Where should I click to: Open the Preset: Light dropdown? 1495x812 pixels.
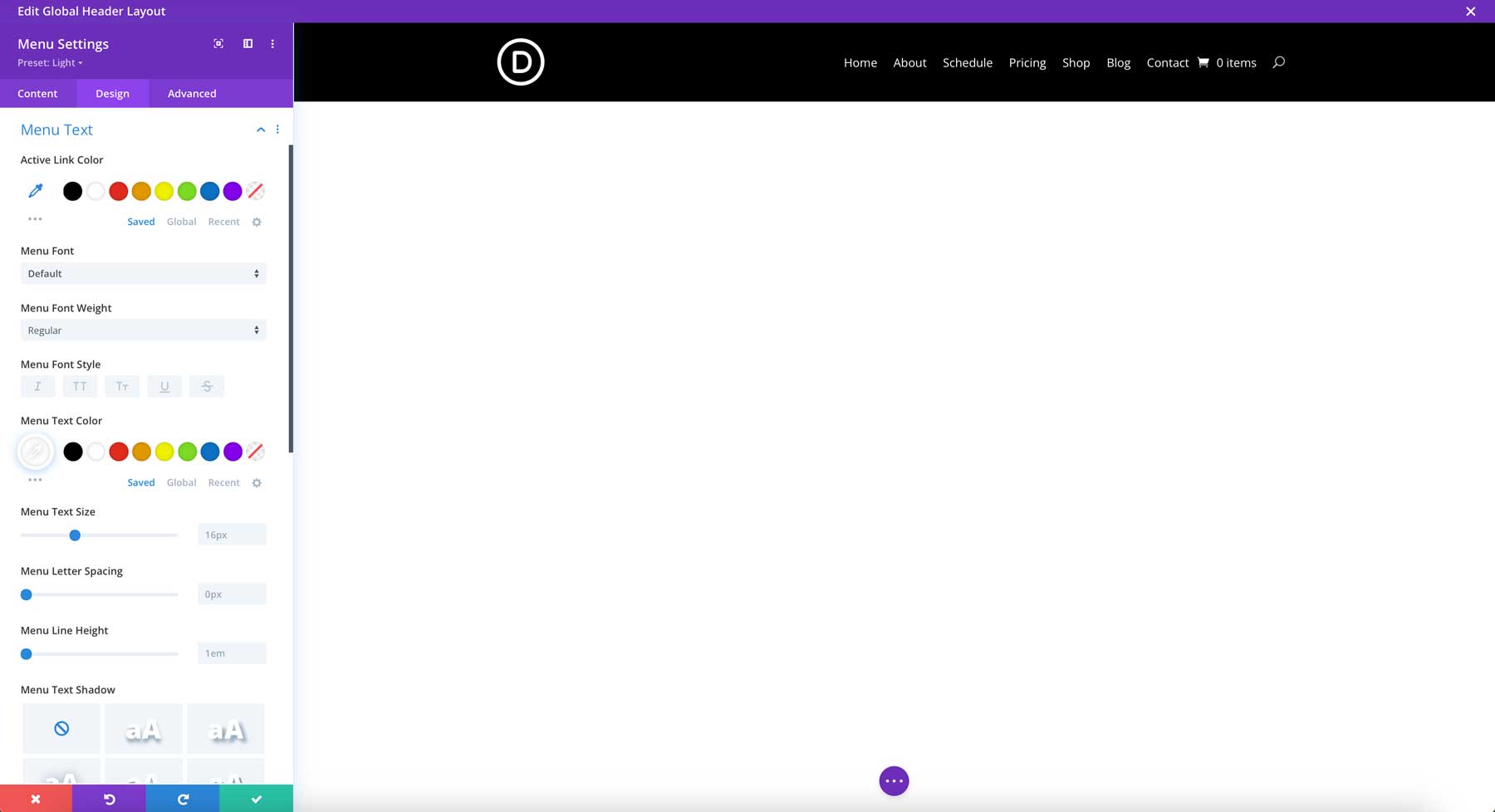click(x=50, y=62)
